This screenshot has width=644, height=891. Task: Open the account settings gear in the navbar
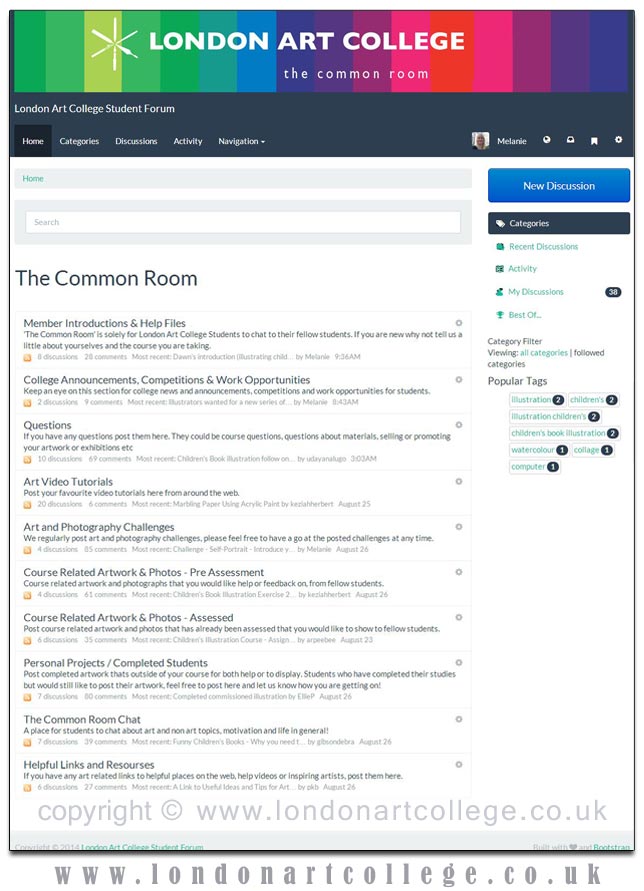618,140
